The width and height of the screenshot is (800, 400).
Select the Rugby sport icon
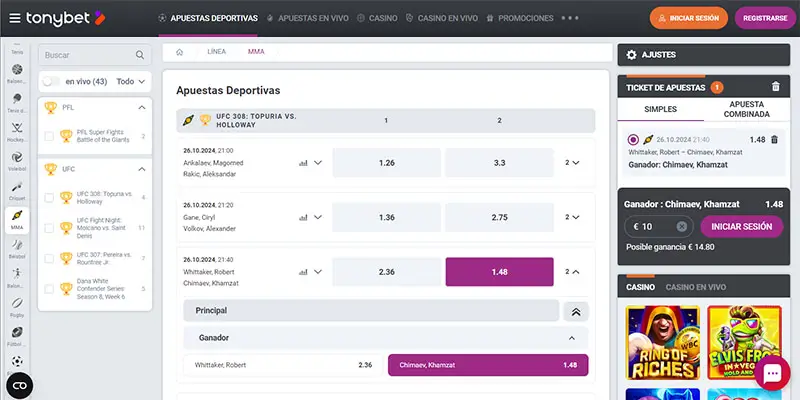[17, 303]
